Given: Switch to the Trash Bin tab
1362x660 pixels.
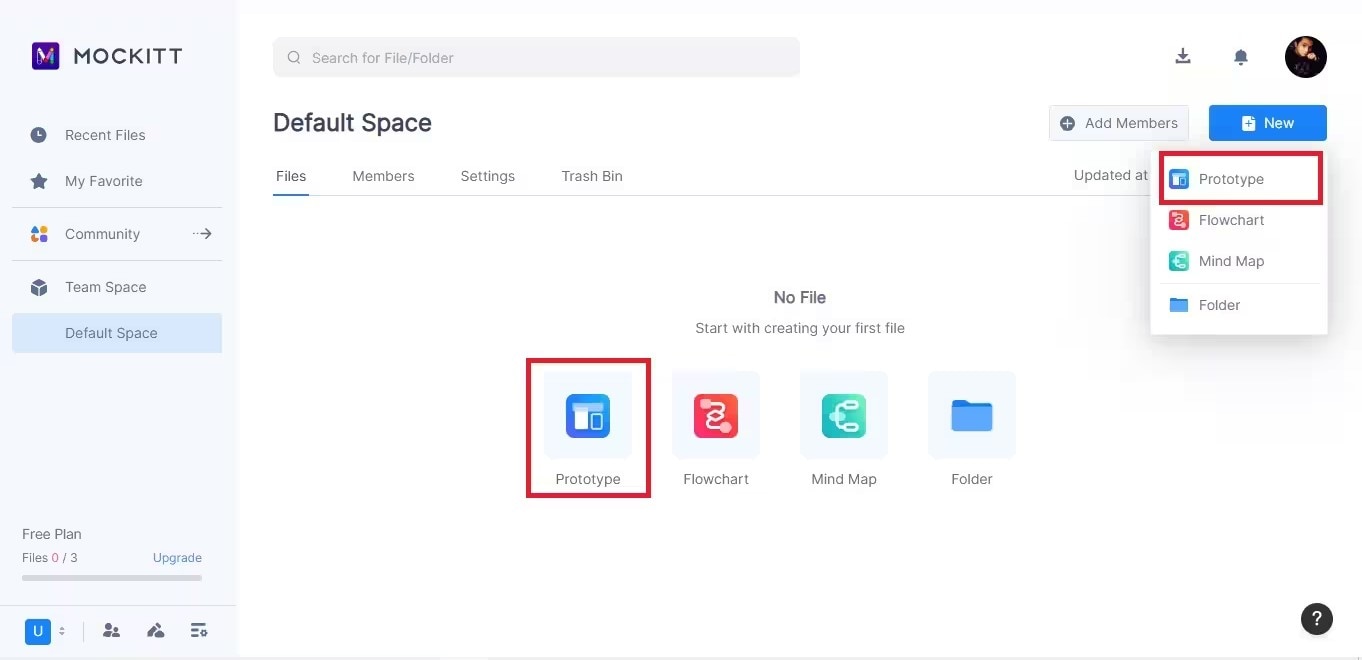Looking at the screenshot, I should [592, 176].
